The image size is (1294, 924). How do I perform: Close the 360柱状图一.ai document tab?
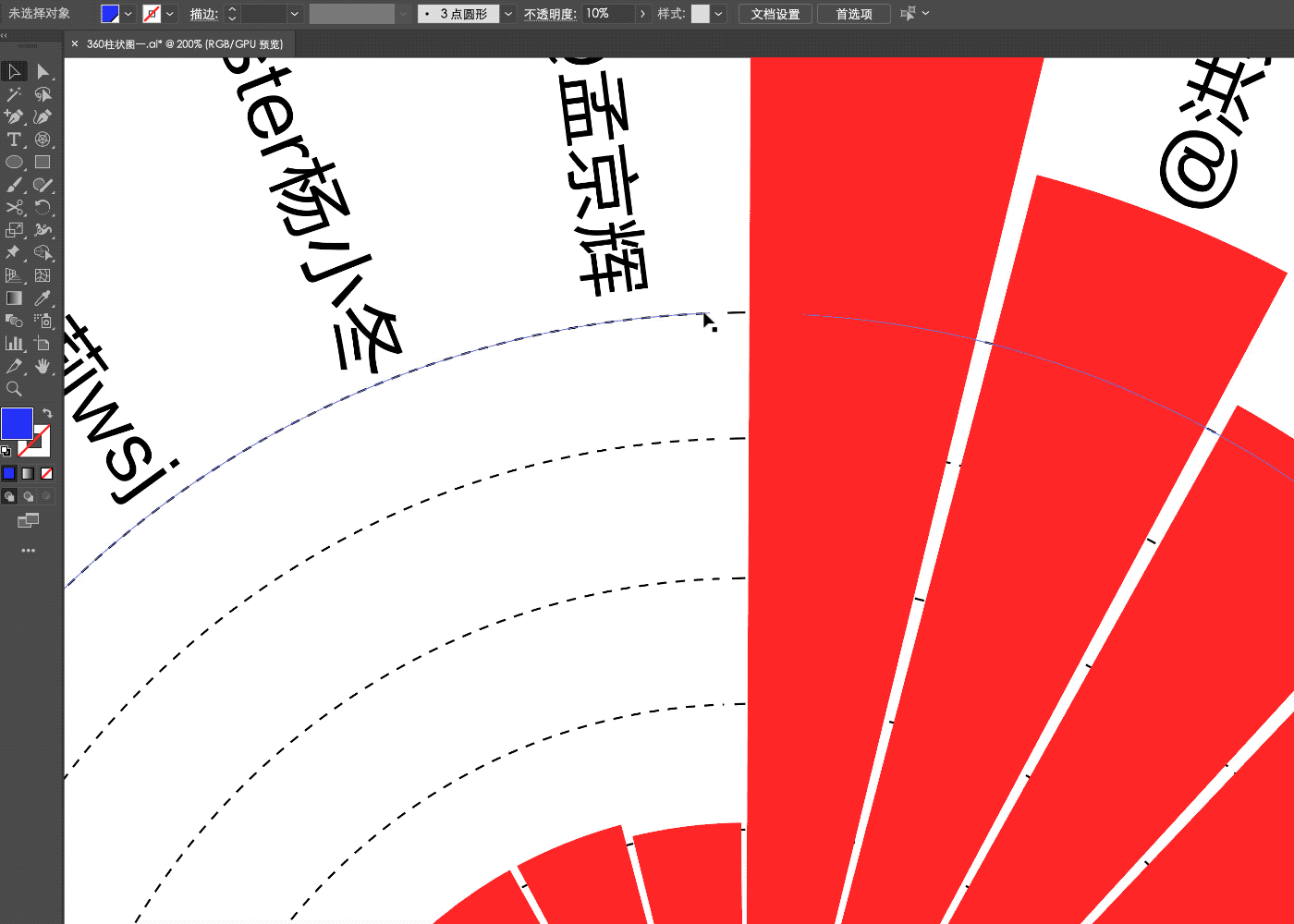click(75, 43)
